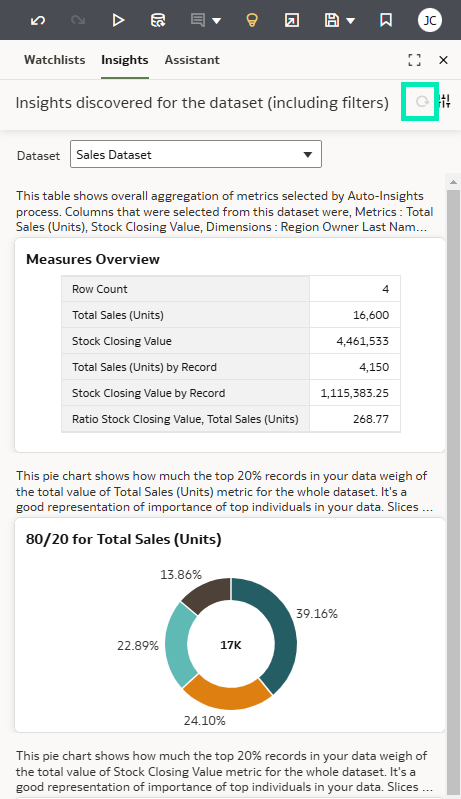Expand the Save options arrow
This screenshot has width=461, height=799.
pos(350,21)
